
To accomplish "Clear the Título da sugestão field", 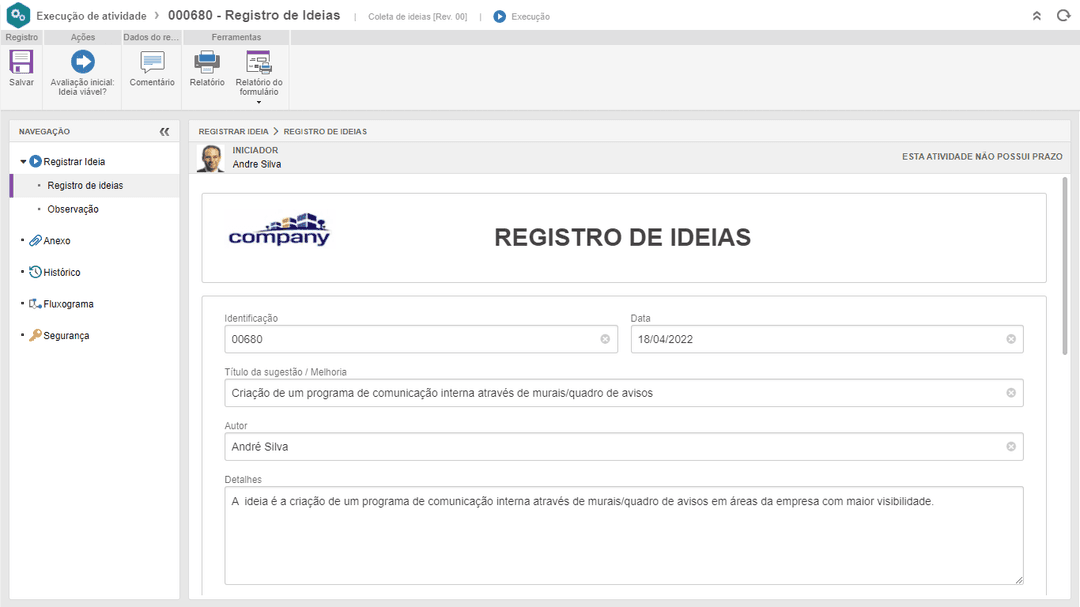I will point(1011,393).
